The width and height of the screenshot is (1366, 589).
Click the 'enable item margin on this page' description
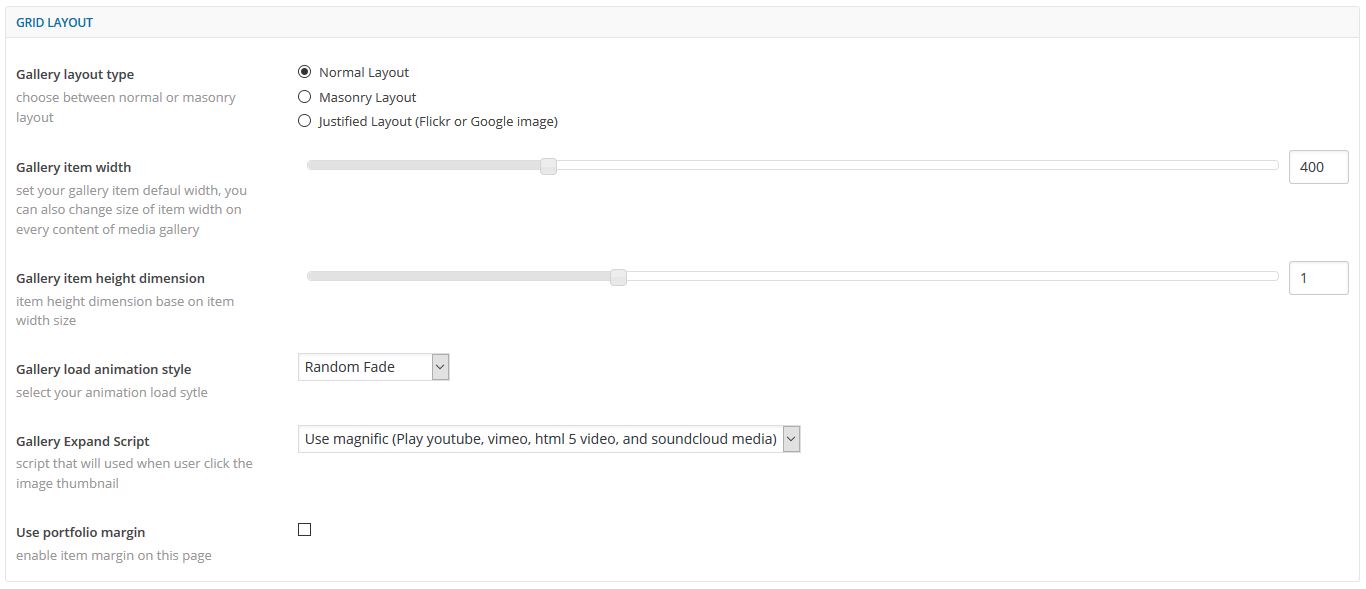coord(114,555)
